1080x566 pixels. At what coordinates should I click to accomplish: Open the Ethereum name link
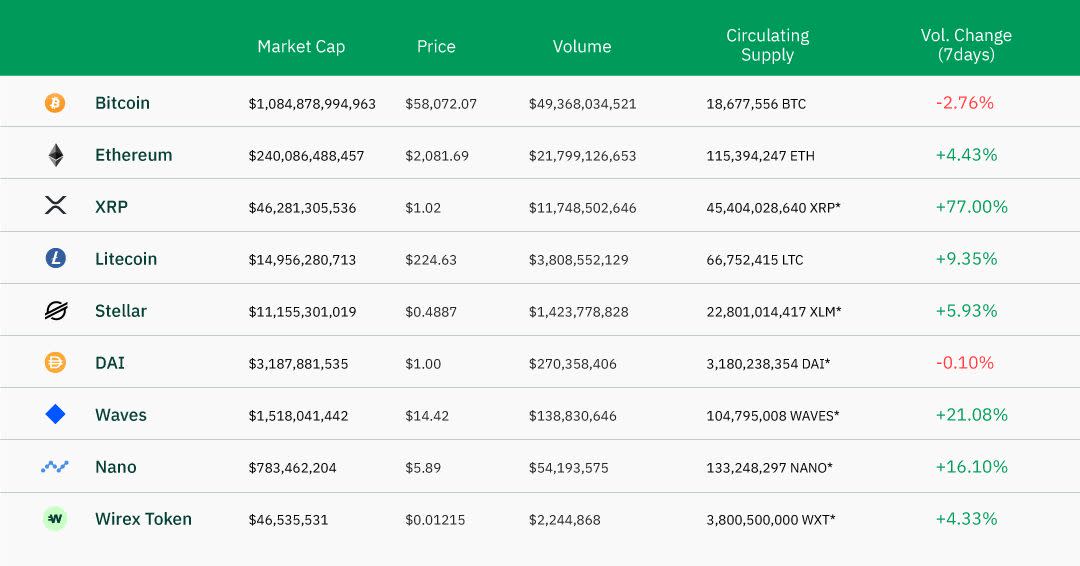point(133,155)
